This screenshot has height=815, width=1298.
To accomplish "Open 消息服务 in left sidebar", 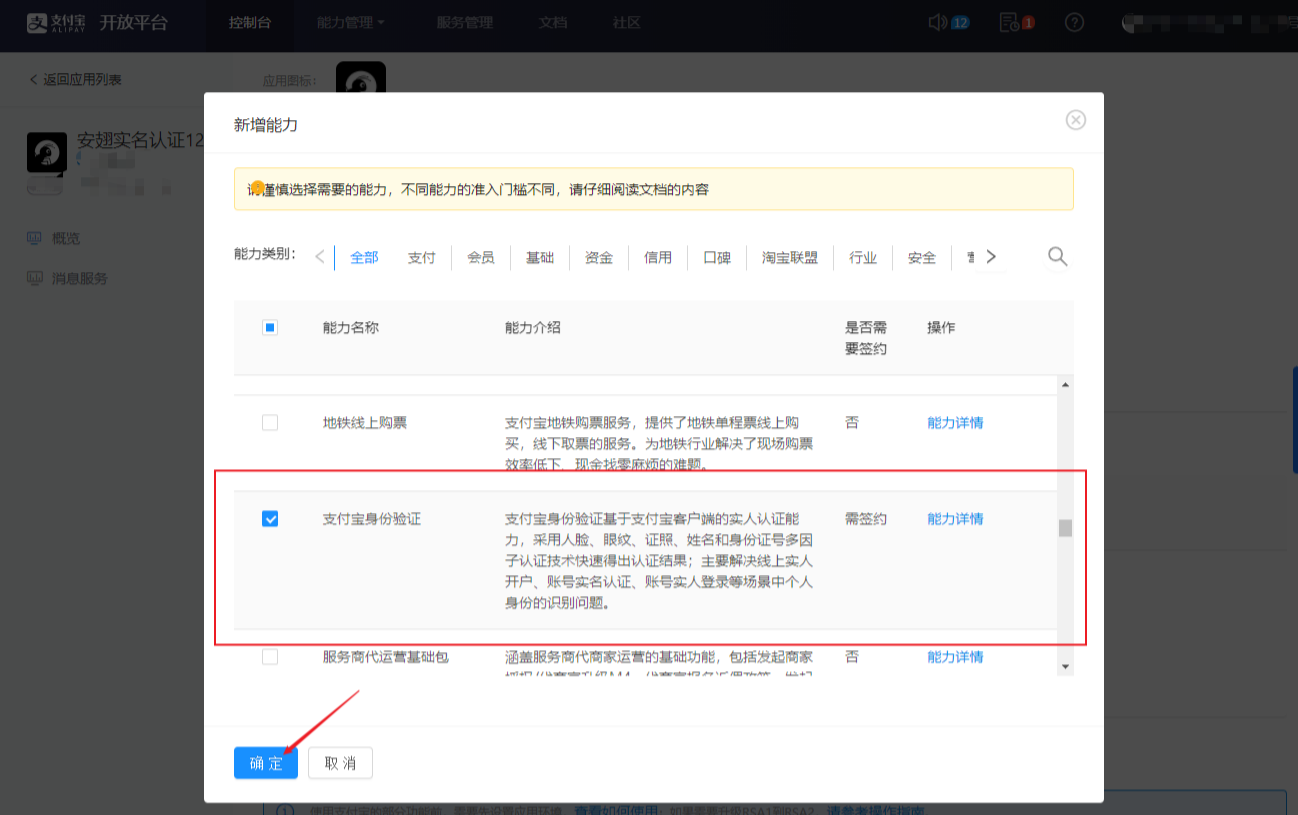I will [79, 278].
